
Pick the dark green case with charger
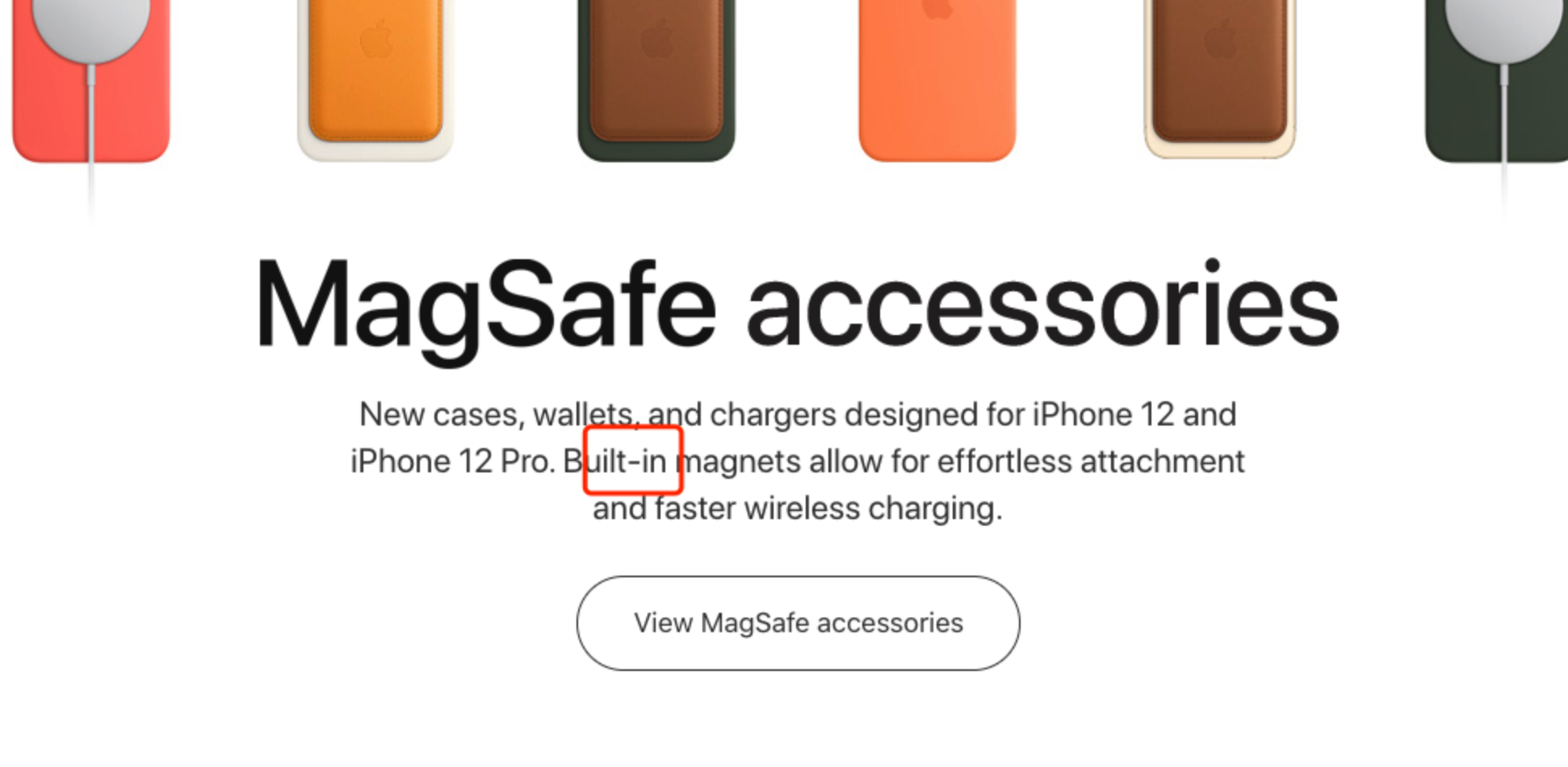pos(1496,81)
